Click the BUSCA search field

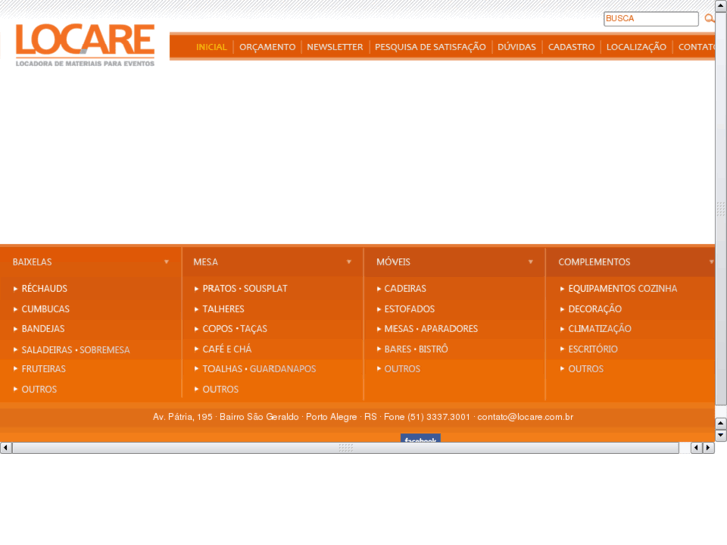[651, 19]
